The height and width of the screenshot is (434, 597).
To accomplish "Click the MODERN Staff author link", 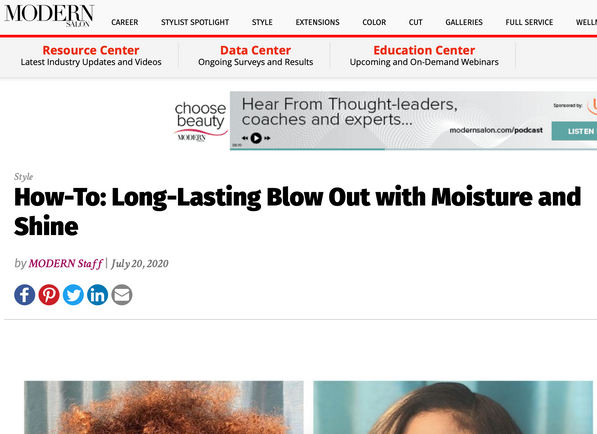I will (65, 263).
